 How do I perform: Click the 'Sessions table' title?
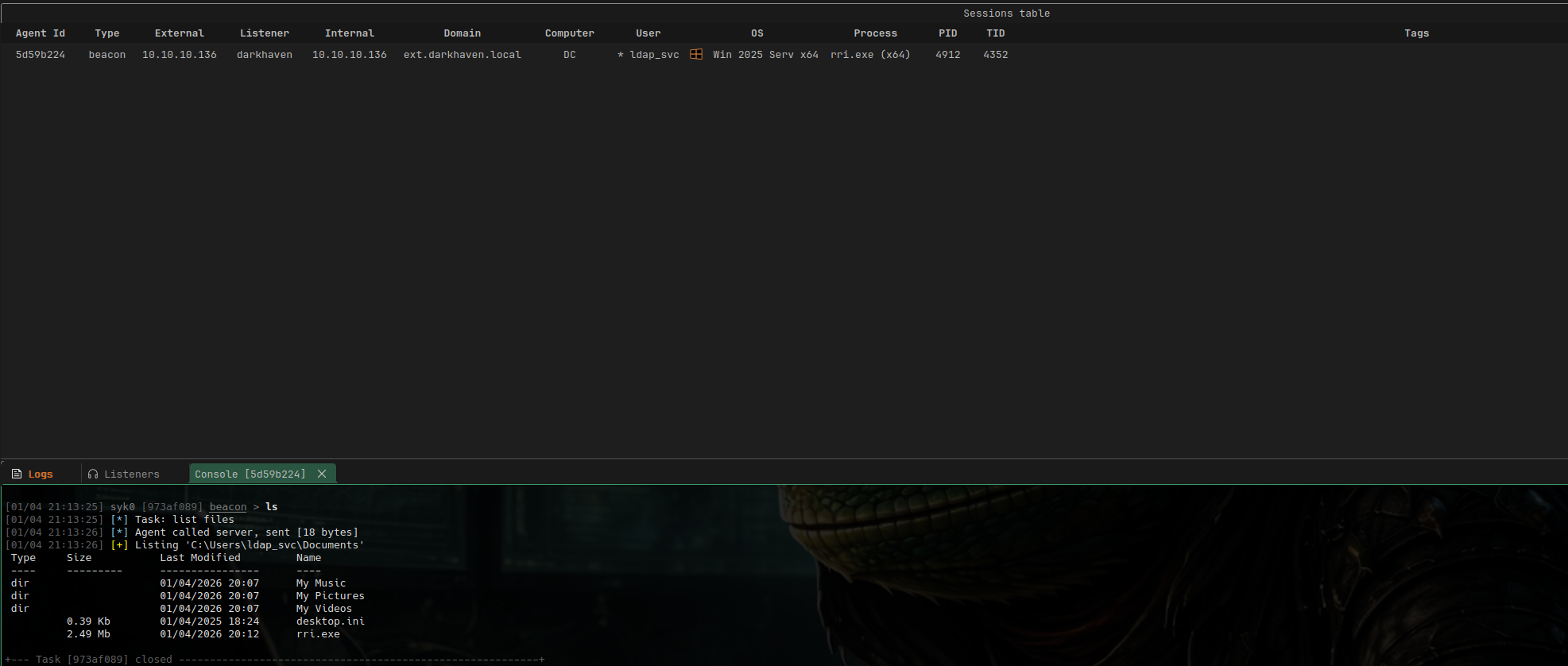tap(1007, 14)
